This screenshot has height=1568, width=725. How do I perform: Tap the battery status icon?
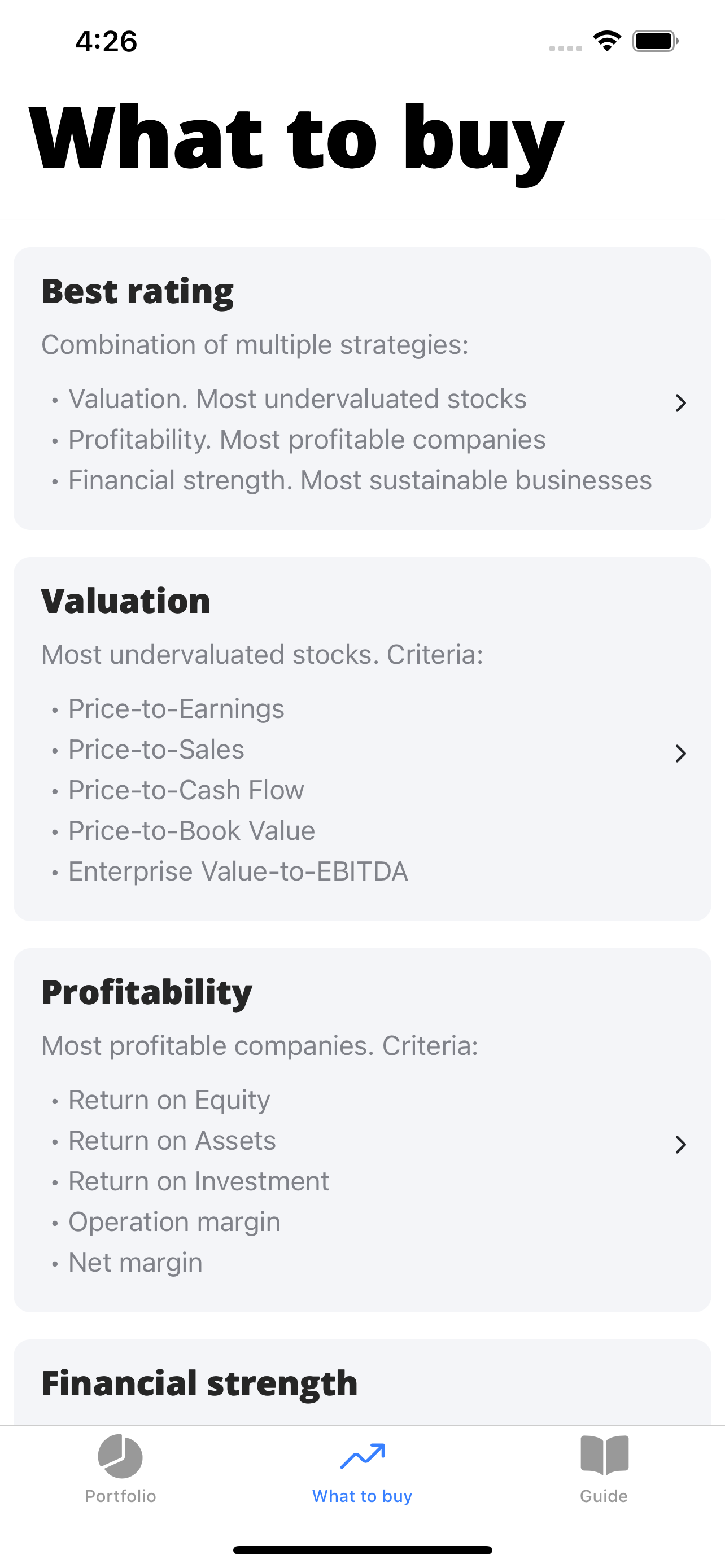point(655,41)
